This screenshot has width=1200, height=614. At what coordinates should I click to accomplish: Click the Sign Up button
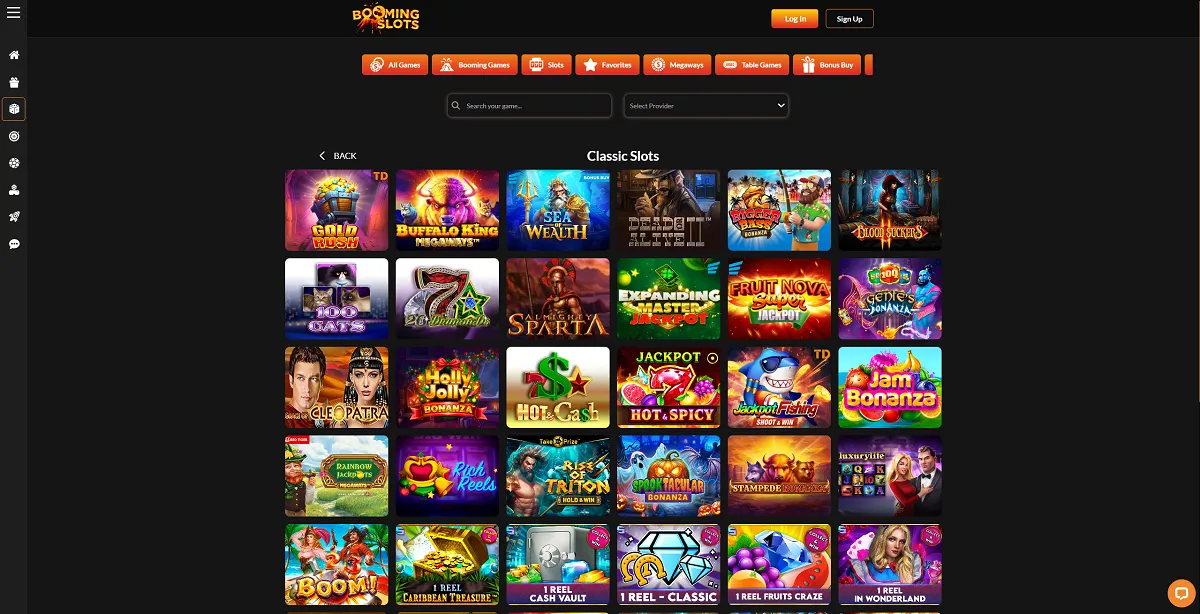pos(849,19)
